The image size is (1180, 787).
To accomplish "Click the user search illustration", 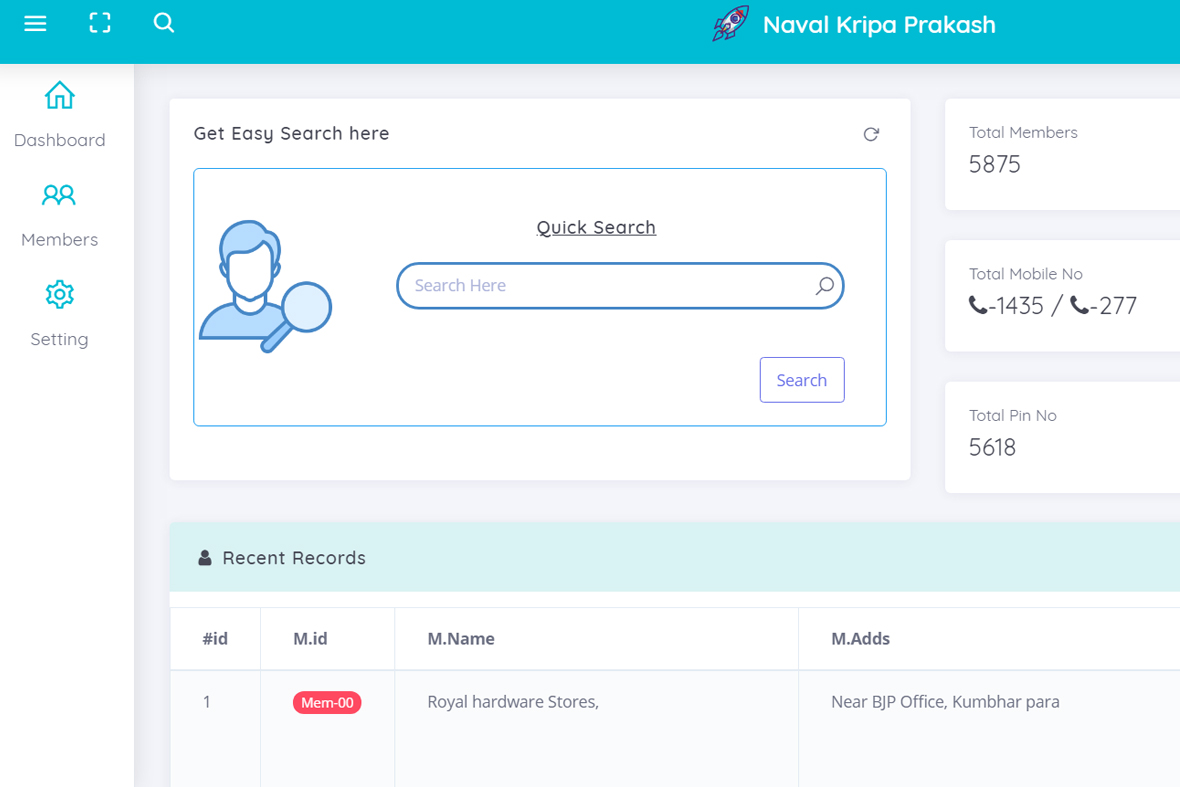I will coord(265,286).
